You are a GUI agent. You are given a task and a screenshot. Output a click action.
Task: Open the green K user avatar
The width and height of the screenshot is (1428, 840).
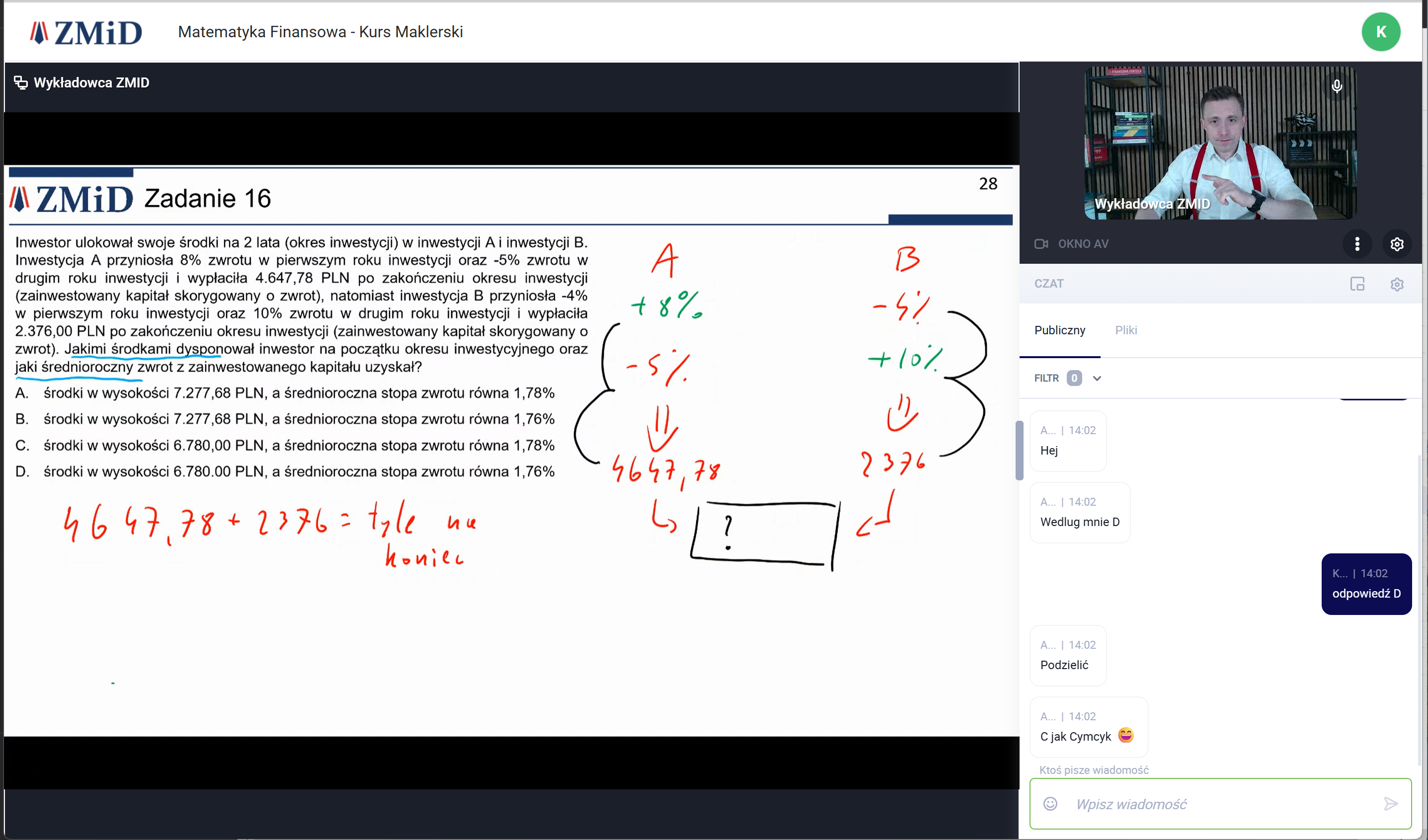[1380, 32]
